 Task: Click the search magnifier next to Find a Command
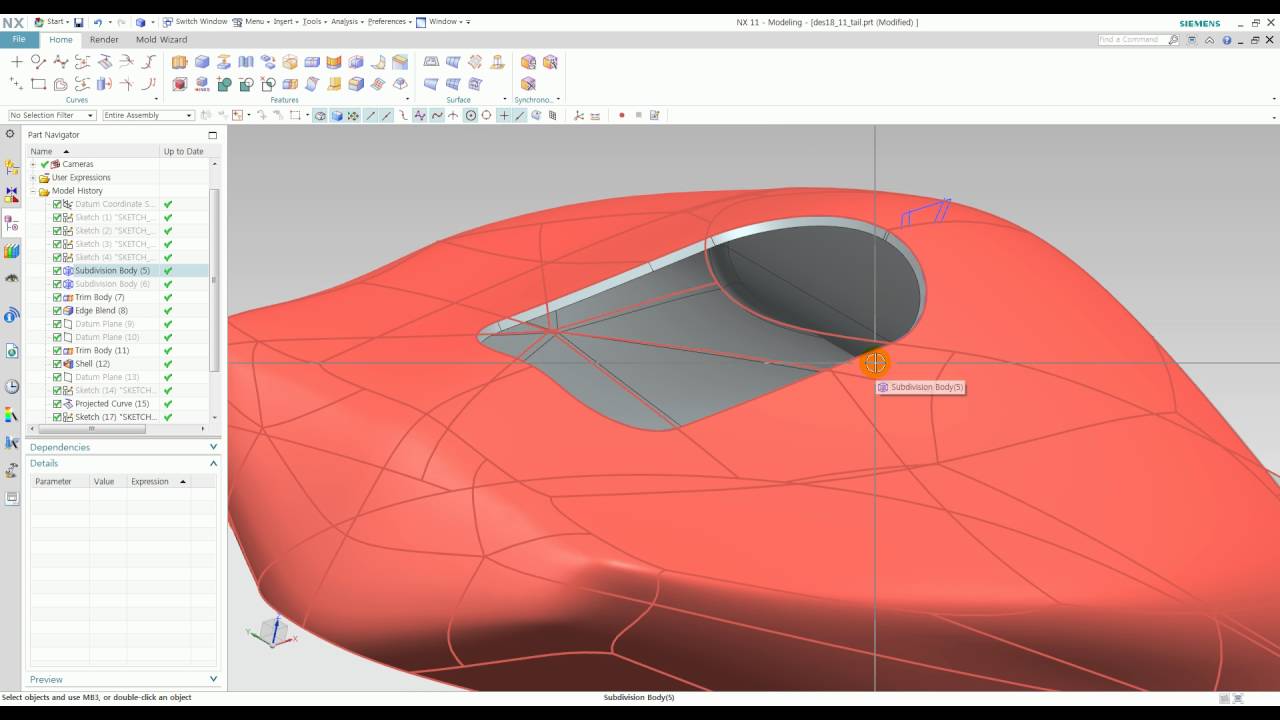[1174, 40]
